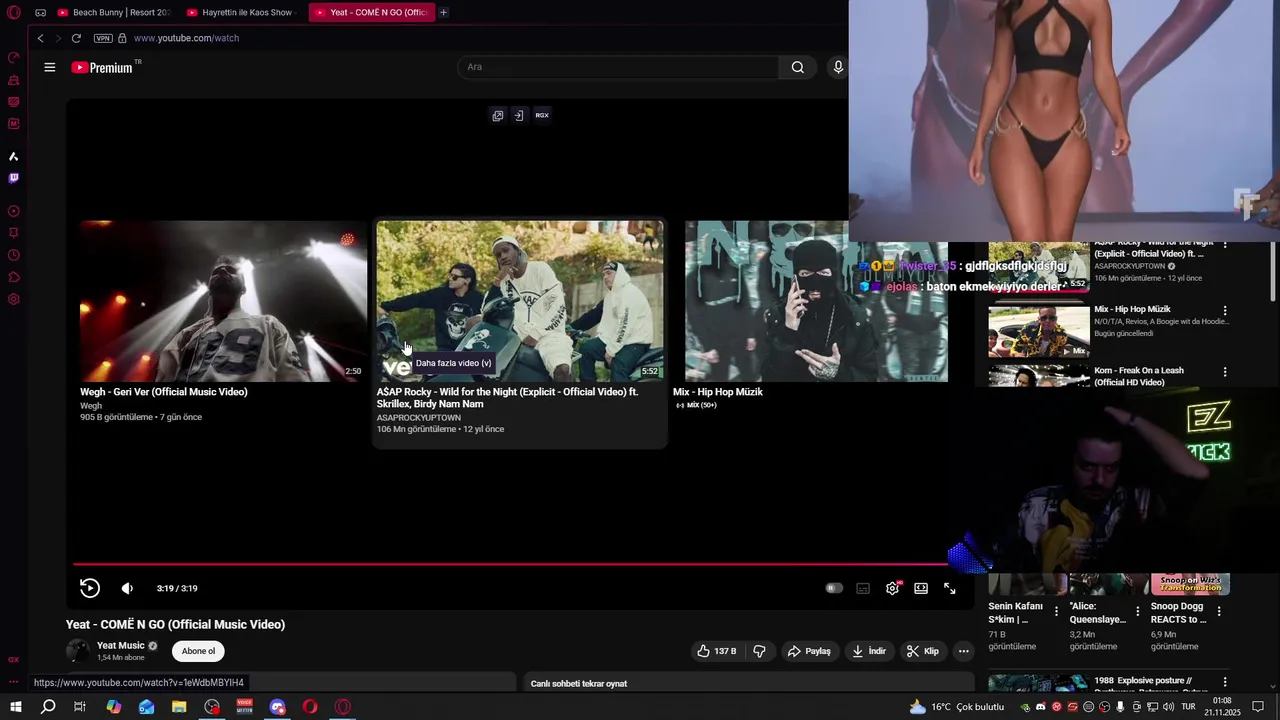Like the video with 137 B

click(x=717, y=651)
